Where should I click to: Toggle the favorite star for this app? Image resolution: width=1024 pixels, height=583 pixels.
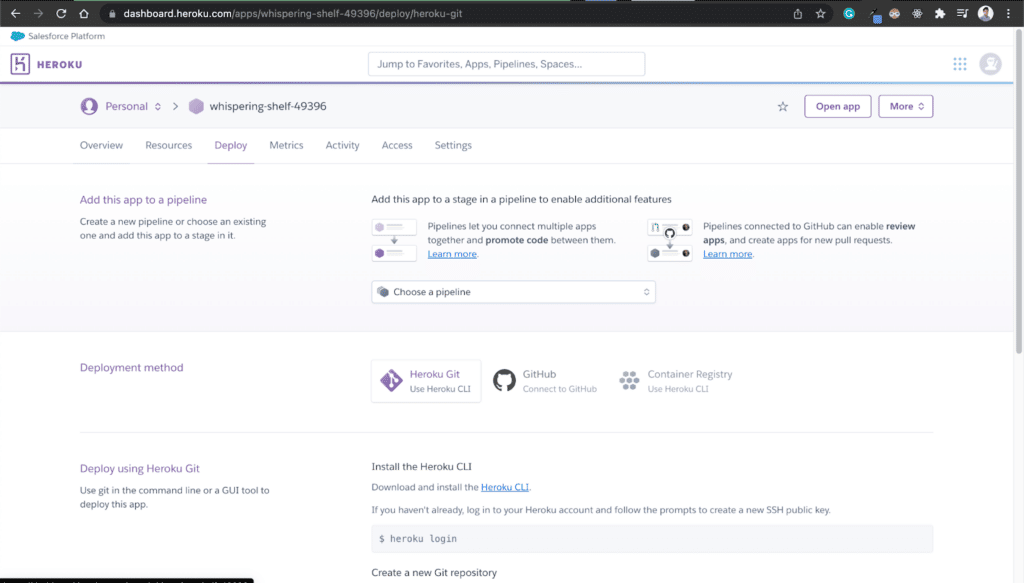coord(782,106)
